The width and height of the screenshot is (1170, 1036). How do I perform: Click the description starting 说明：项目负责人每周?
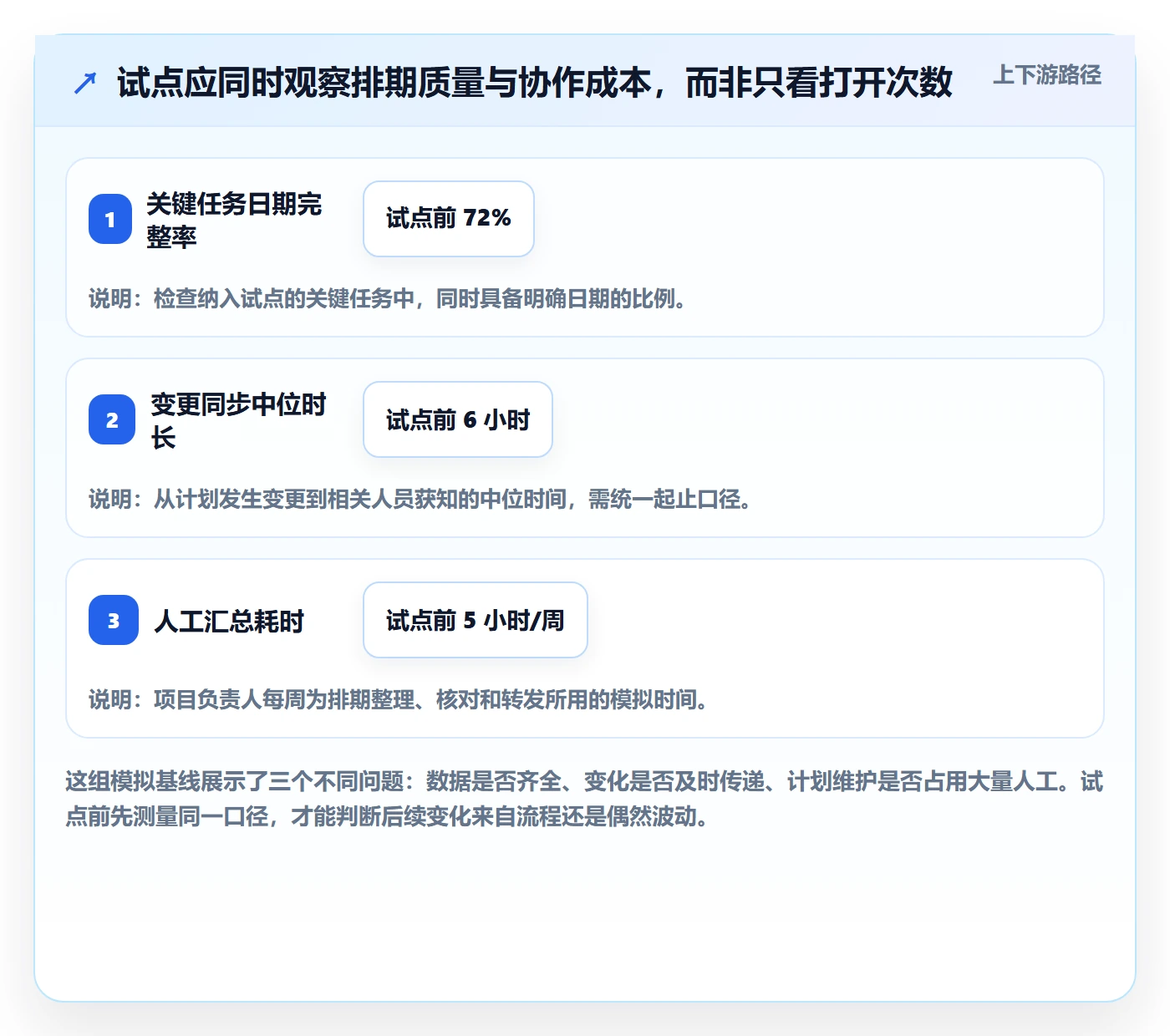pyautogui.click(x=399, y=699)
